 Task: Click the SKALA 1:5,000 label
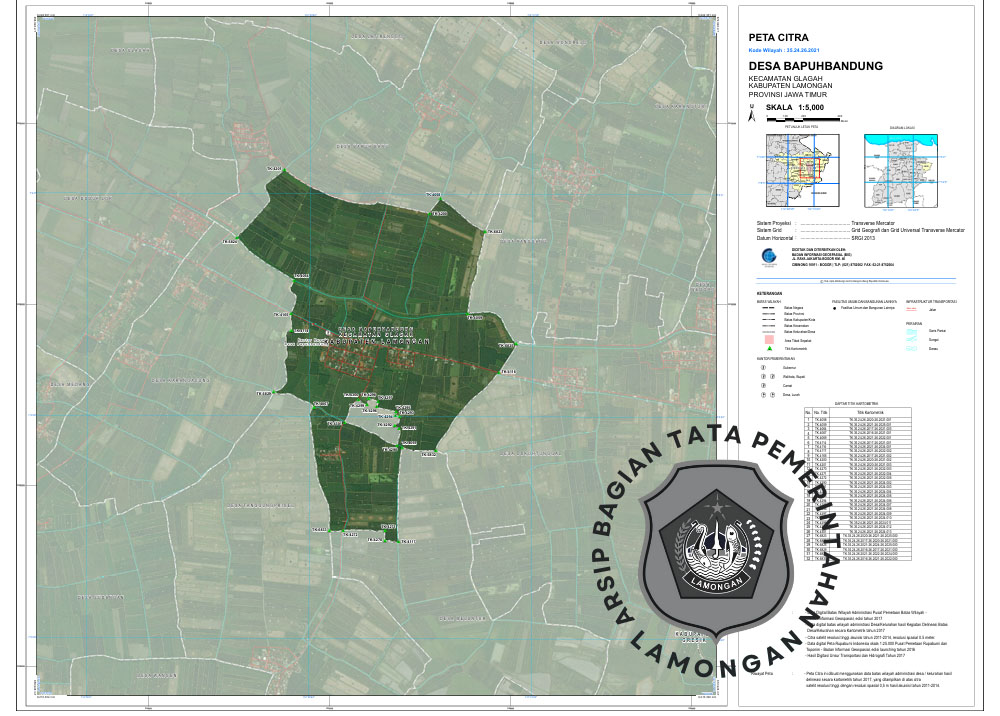[794, 105]
